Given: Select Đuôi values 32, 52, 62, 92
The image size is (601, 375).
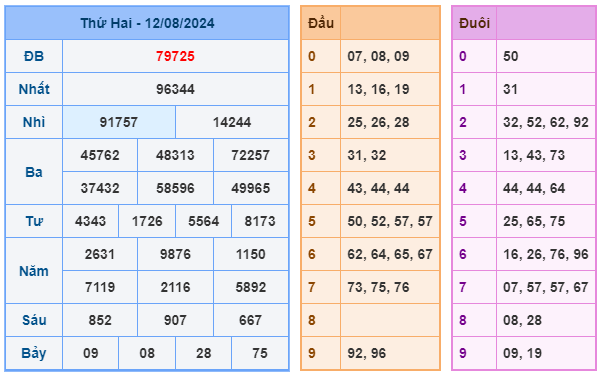Looking at the screenshot, I should (x=546, y=122).
